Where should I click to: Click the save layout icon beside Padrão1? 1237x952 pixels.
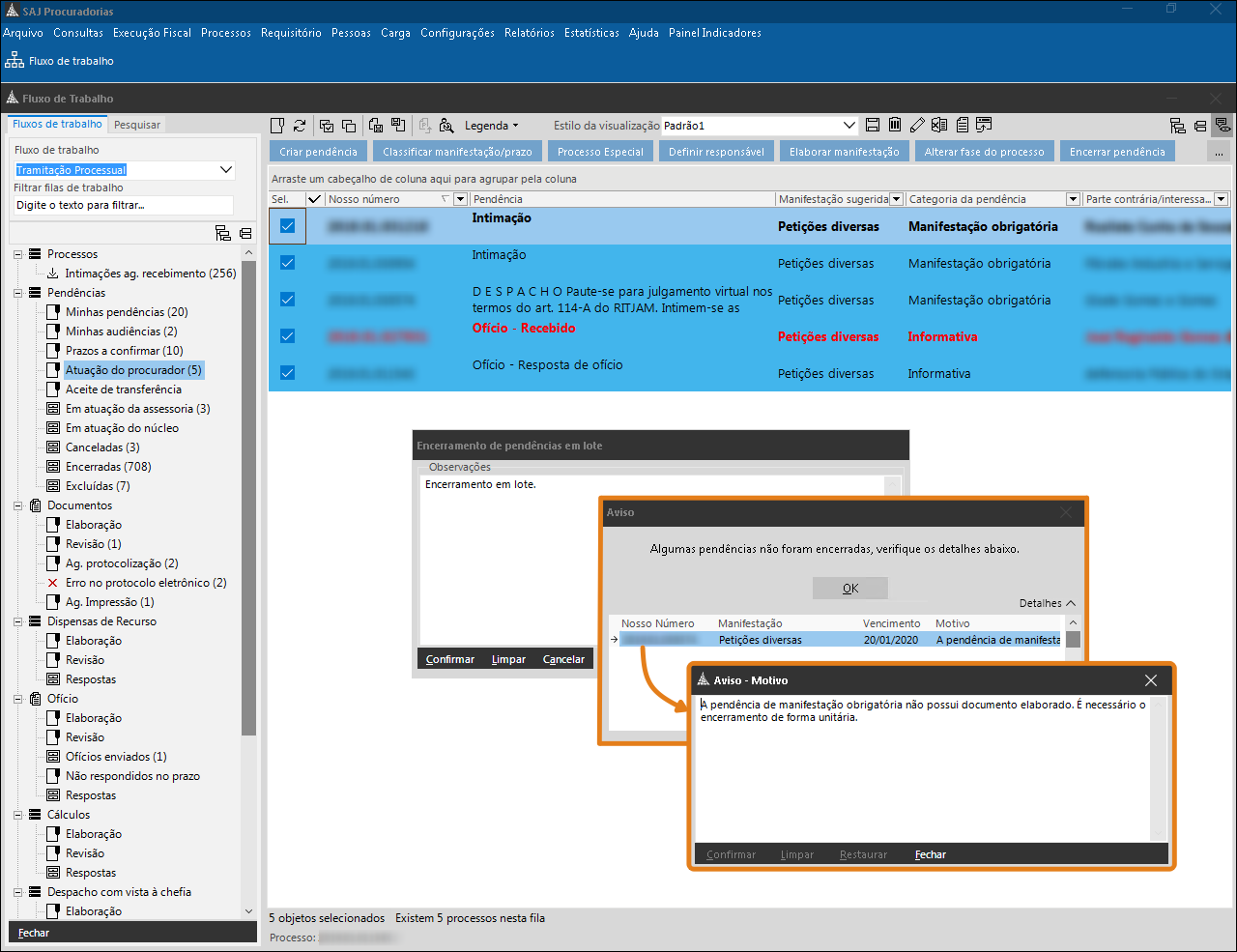[873, 125]
